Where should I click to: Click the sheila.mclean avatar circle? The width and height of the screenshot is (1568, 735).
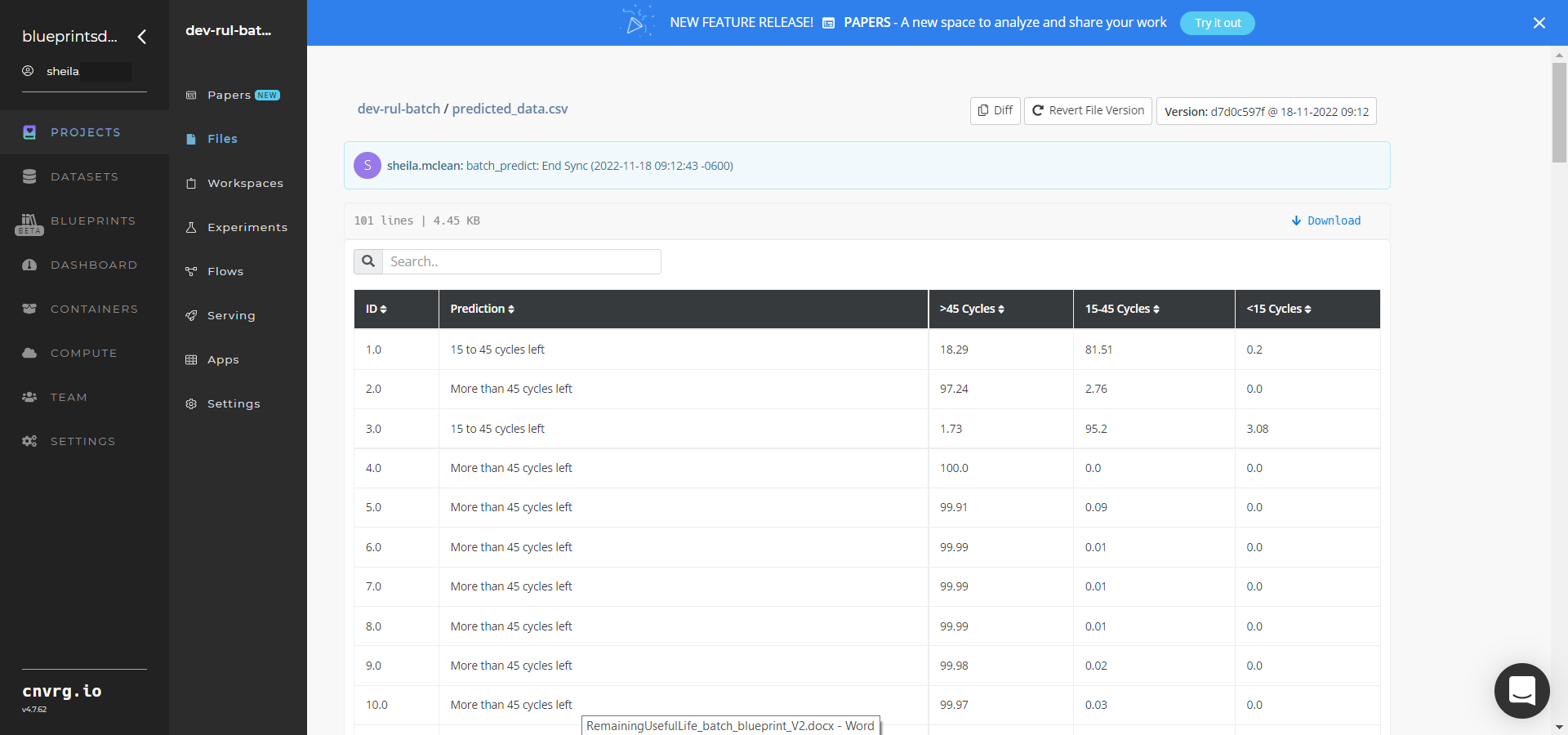(x=367, y=165)
